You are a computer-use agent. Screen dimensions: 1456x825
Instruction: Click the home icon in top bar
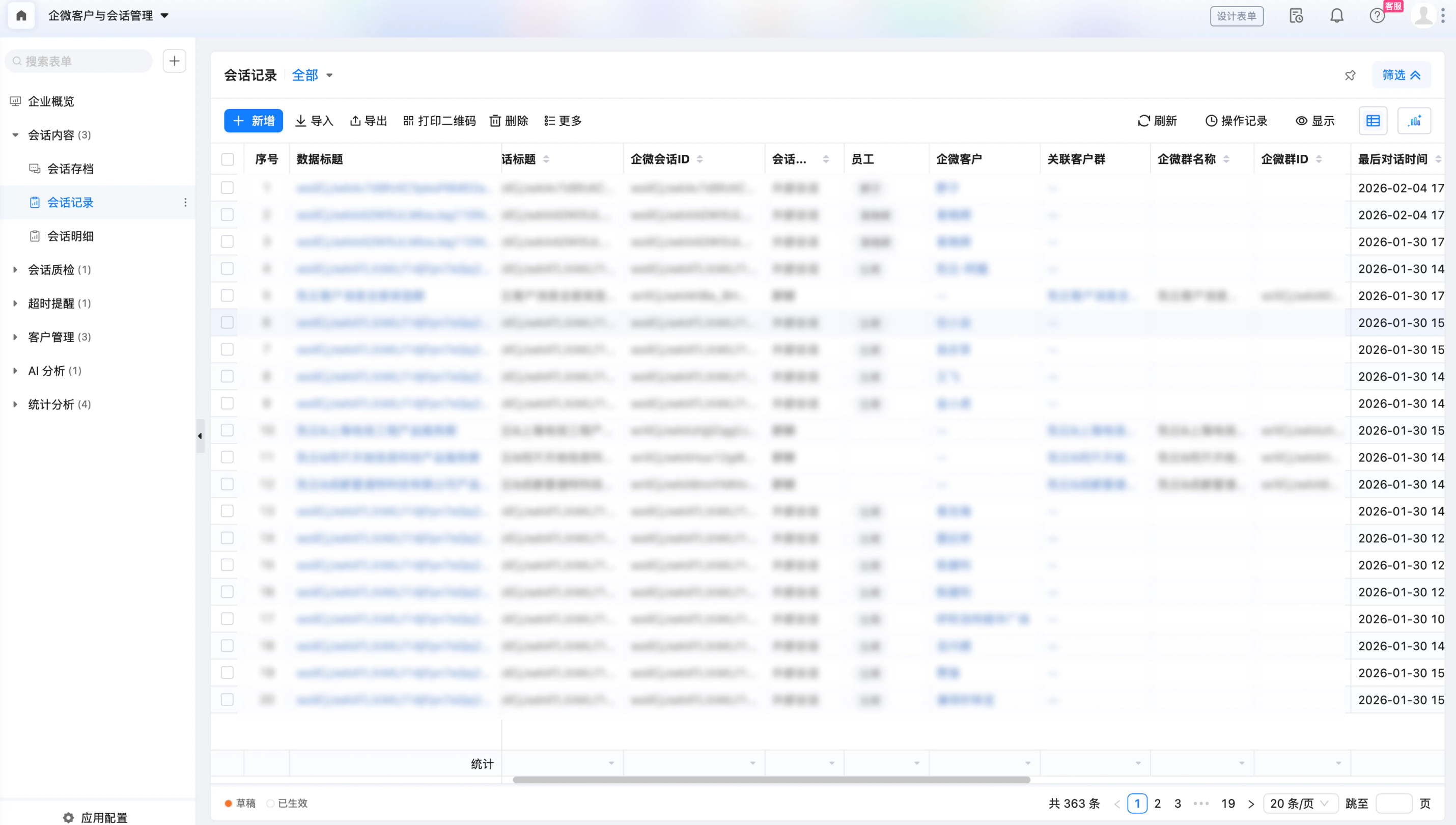click(21, 15)
